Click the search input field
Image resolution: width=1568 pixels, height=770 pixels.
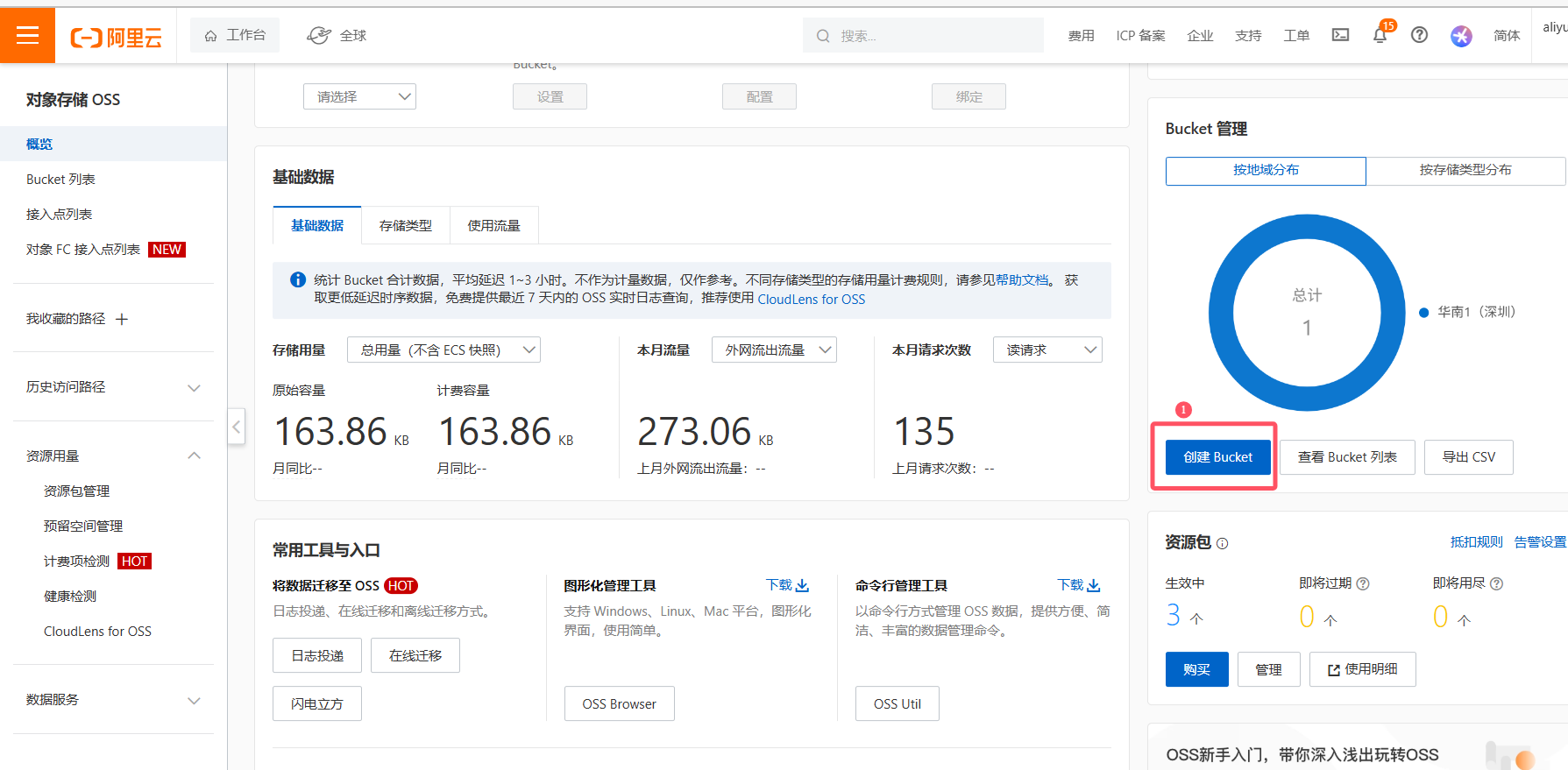click(923, 36)
